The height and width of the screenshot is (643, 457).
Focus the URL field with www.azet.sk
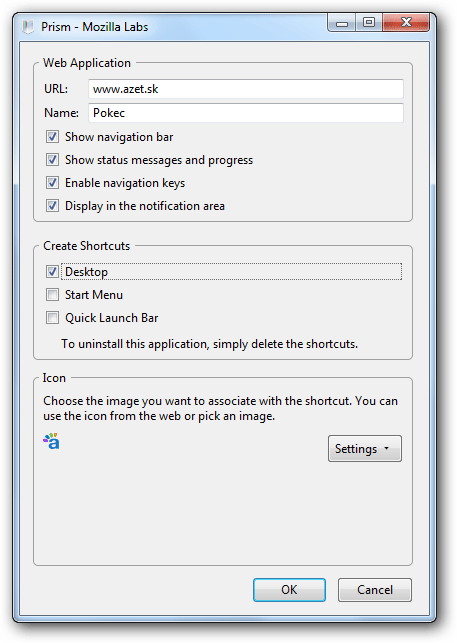(x=246, y=89)
